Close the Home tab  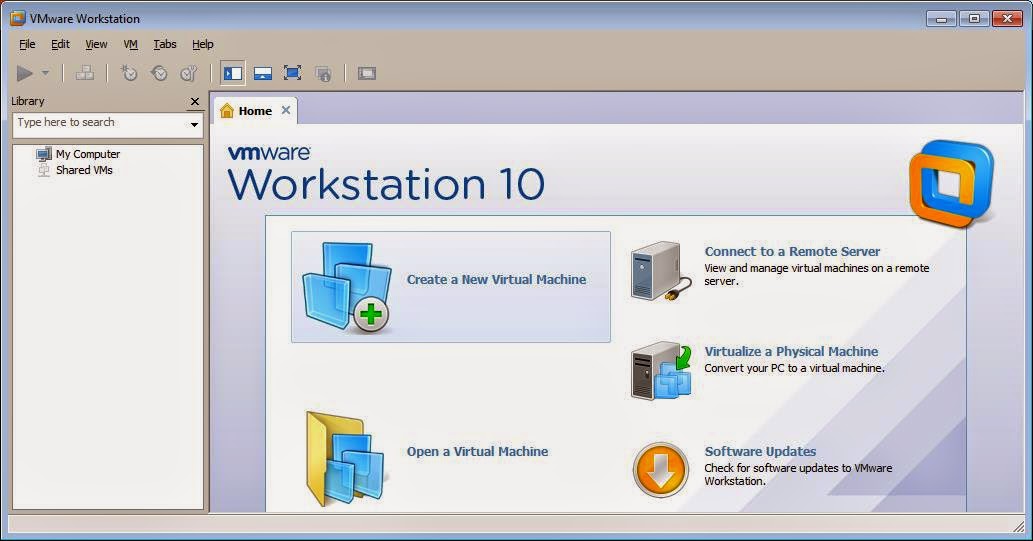pos(286,110)
